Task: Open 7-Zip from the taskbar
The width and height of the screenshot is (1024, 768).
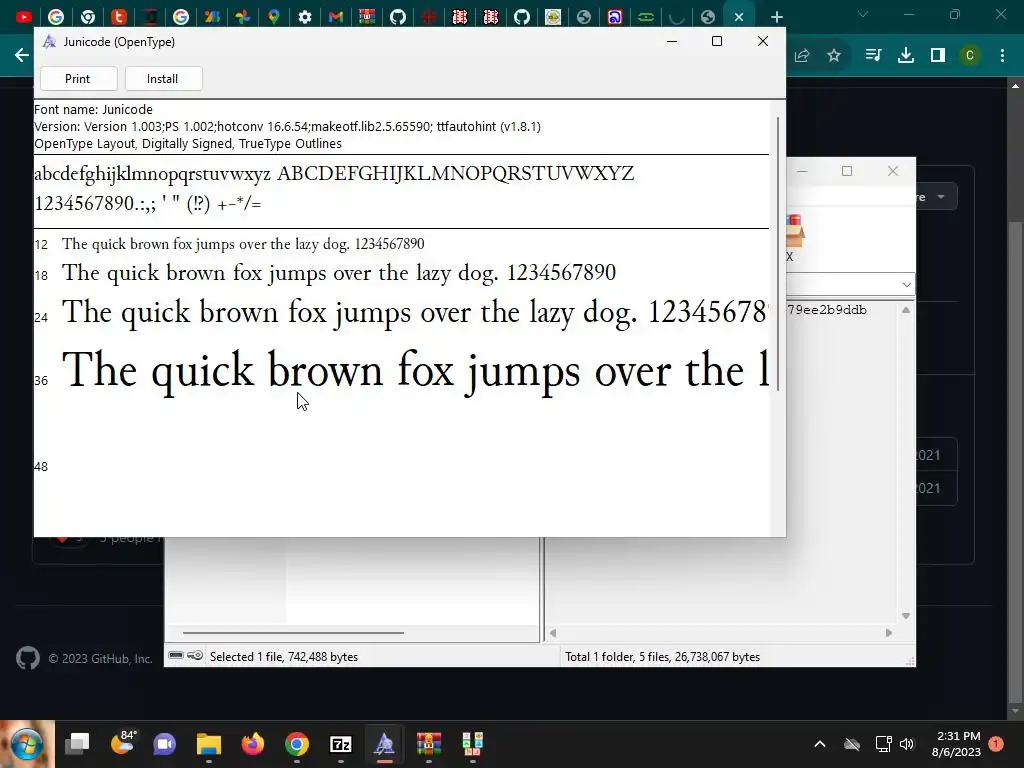Action: click(341, 744)
